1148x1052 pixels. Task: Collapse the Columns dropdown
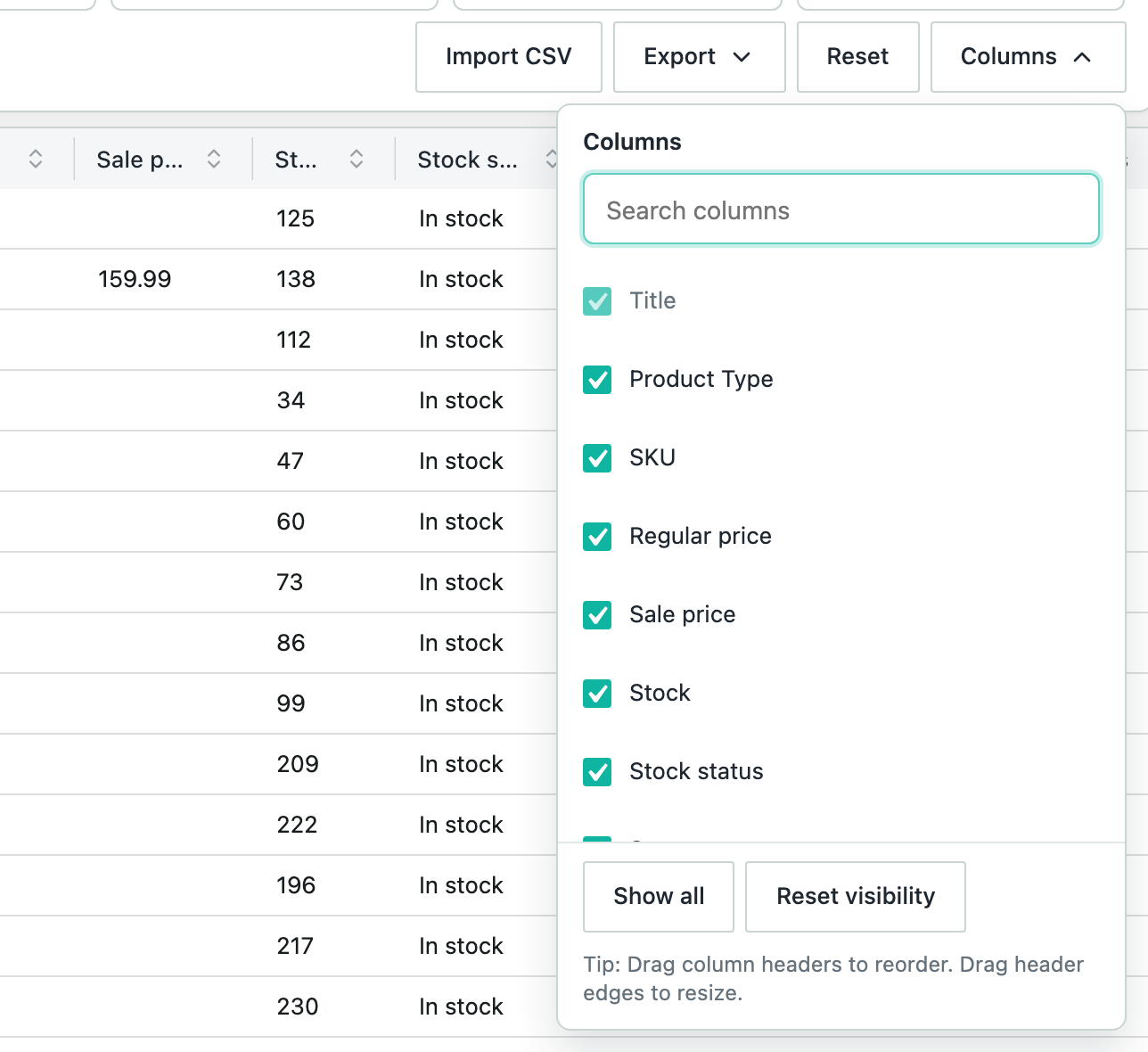pyautogui.click(x=1028, y=57)
